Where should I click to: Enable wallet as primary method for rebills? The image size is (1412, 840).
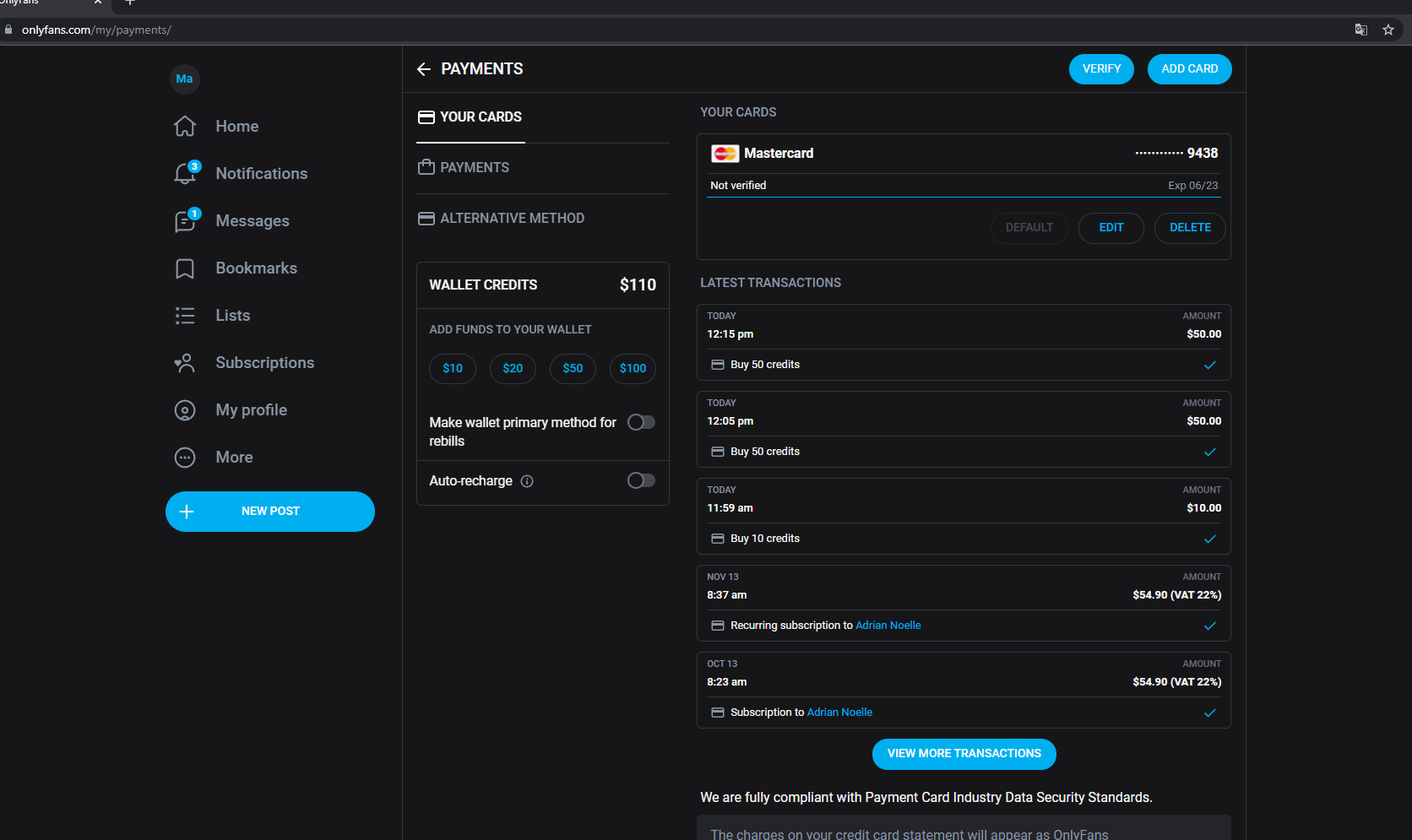641,422
